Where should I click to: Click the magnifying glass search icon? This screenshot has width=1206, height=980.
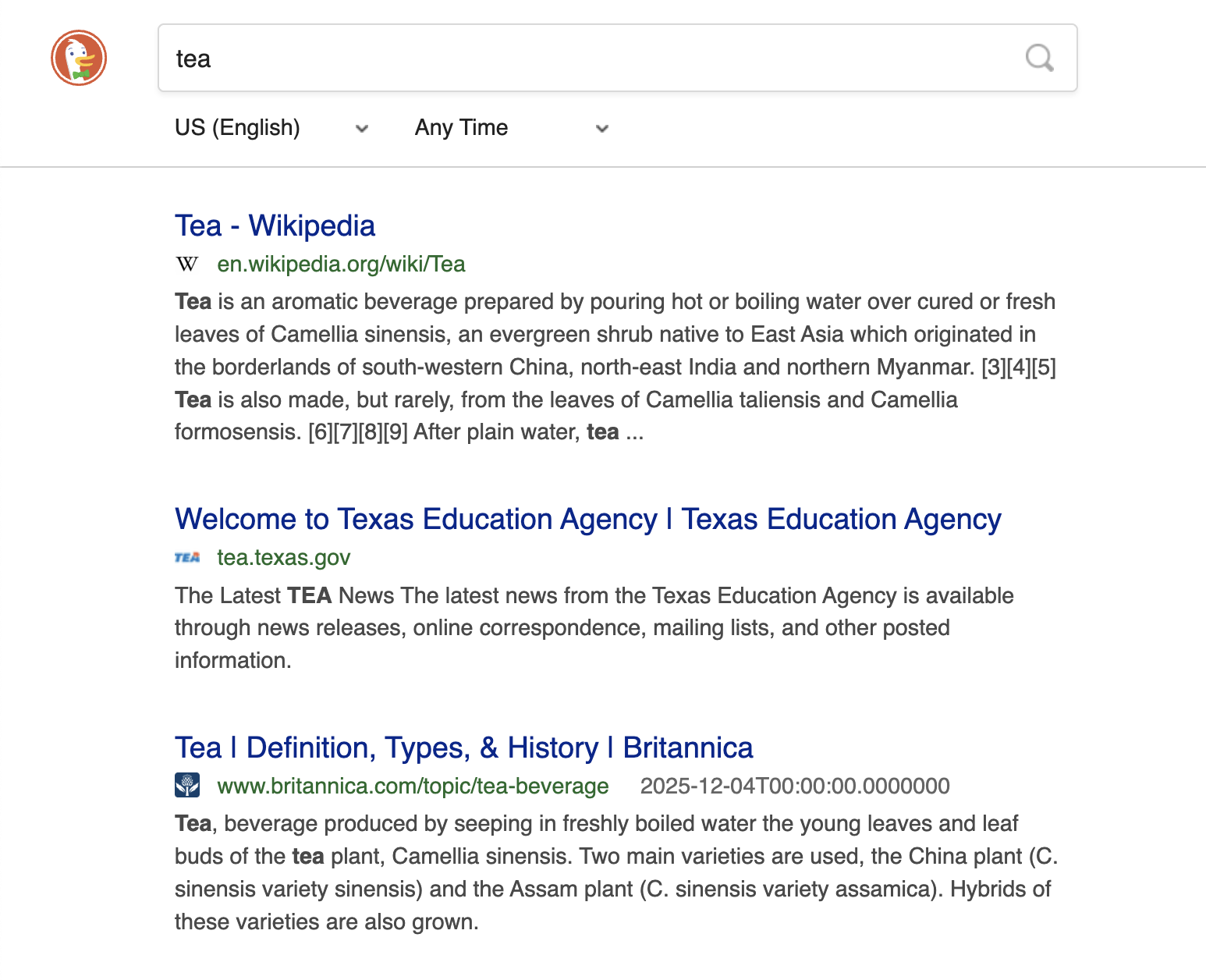[x=1039, y=58]
